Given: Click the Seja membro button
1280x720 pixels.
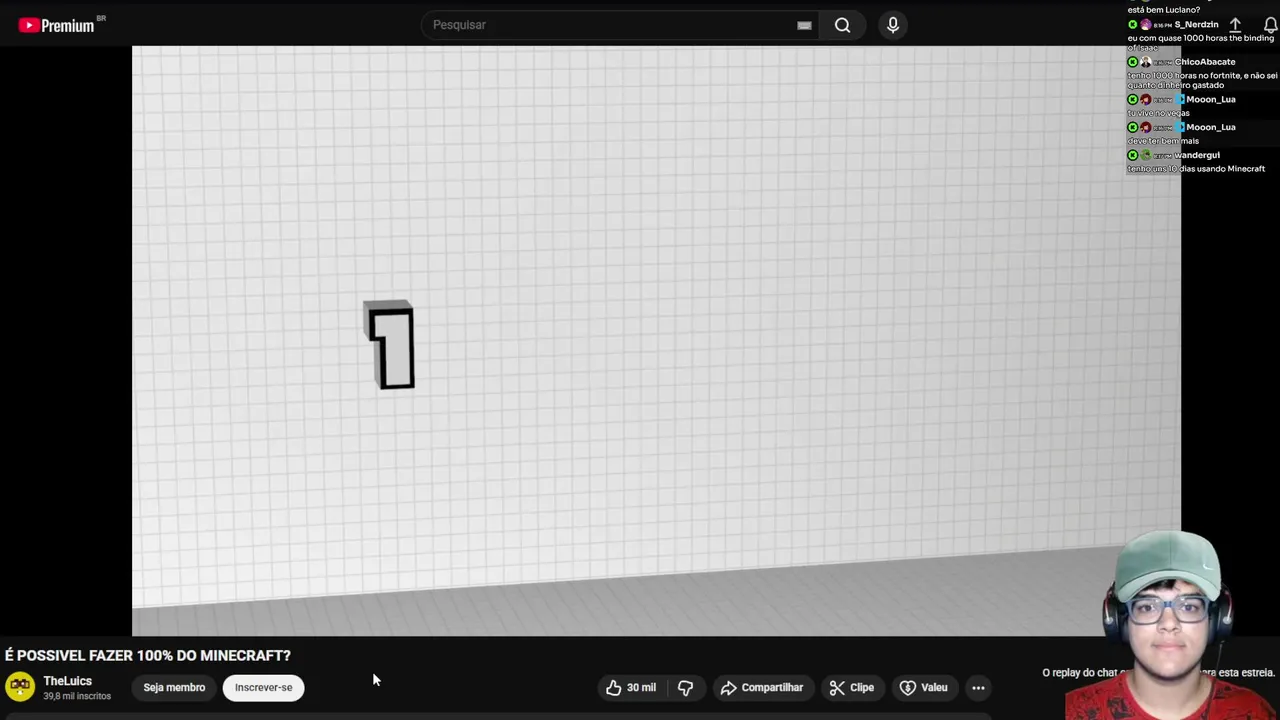Looking at the screenshot, I should tap(174, 687).
